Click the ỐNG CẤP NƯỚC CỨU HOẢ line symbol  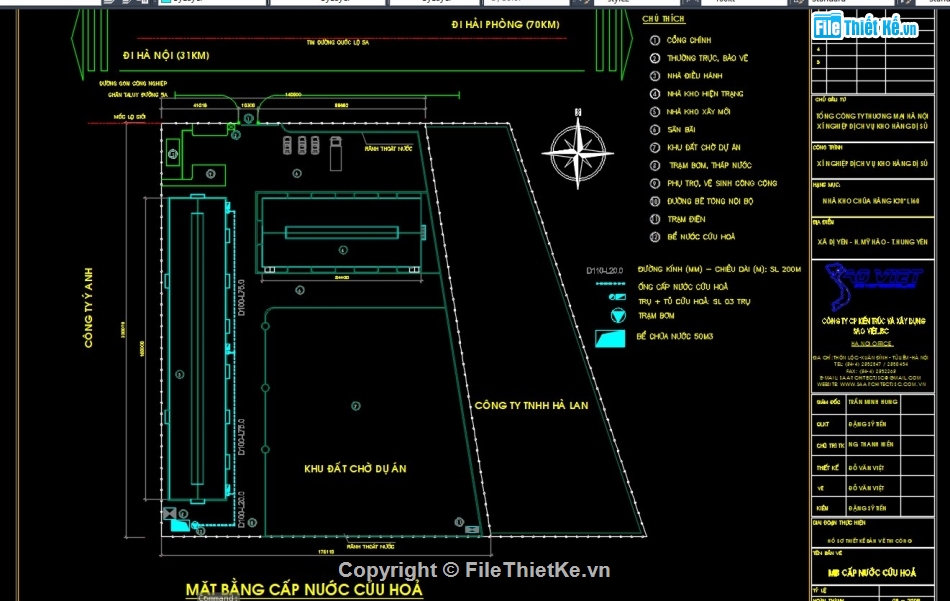coord(610,283)
